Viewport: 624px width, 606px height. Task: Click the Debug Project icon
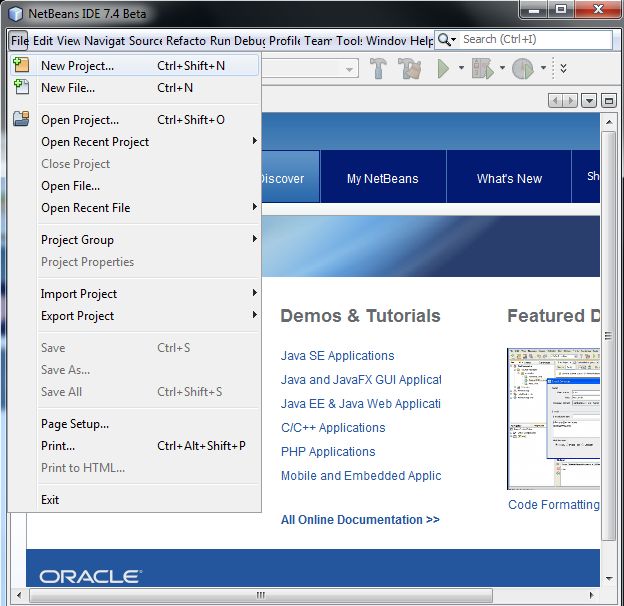coord(483,68)
